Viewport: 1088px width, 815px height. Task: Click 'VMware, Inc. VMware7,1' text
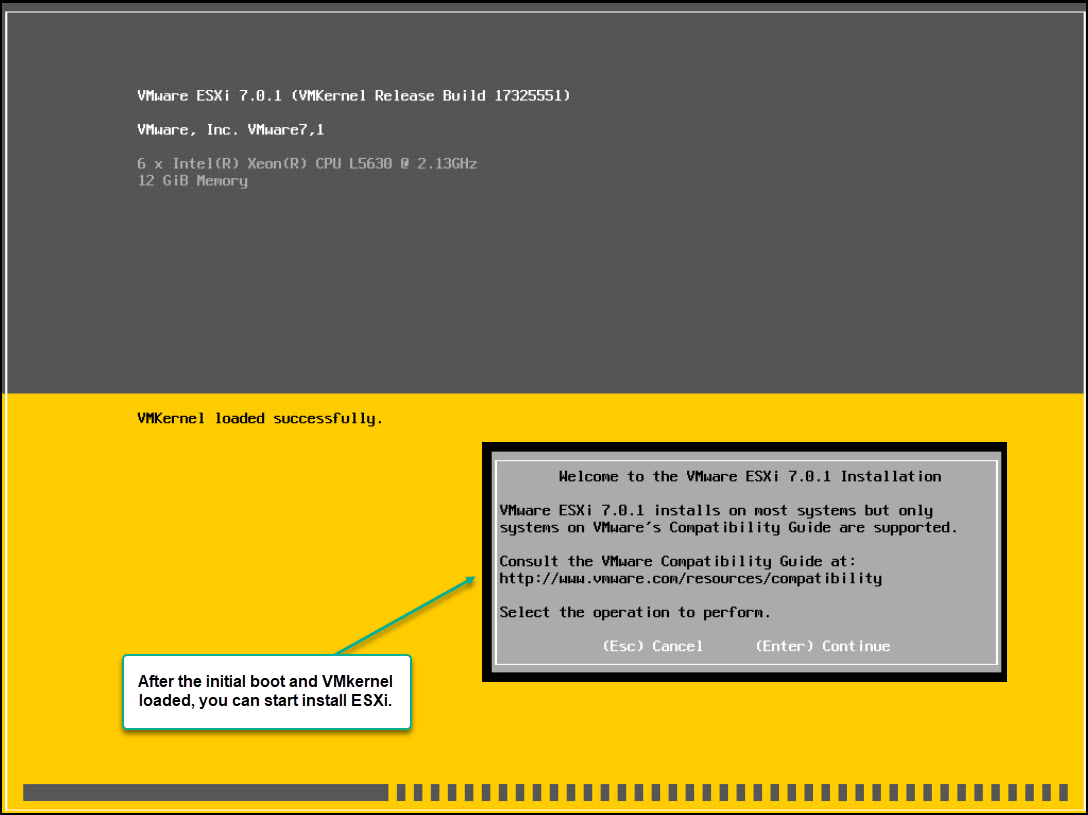230,130
